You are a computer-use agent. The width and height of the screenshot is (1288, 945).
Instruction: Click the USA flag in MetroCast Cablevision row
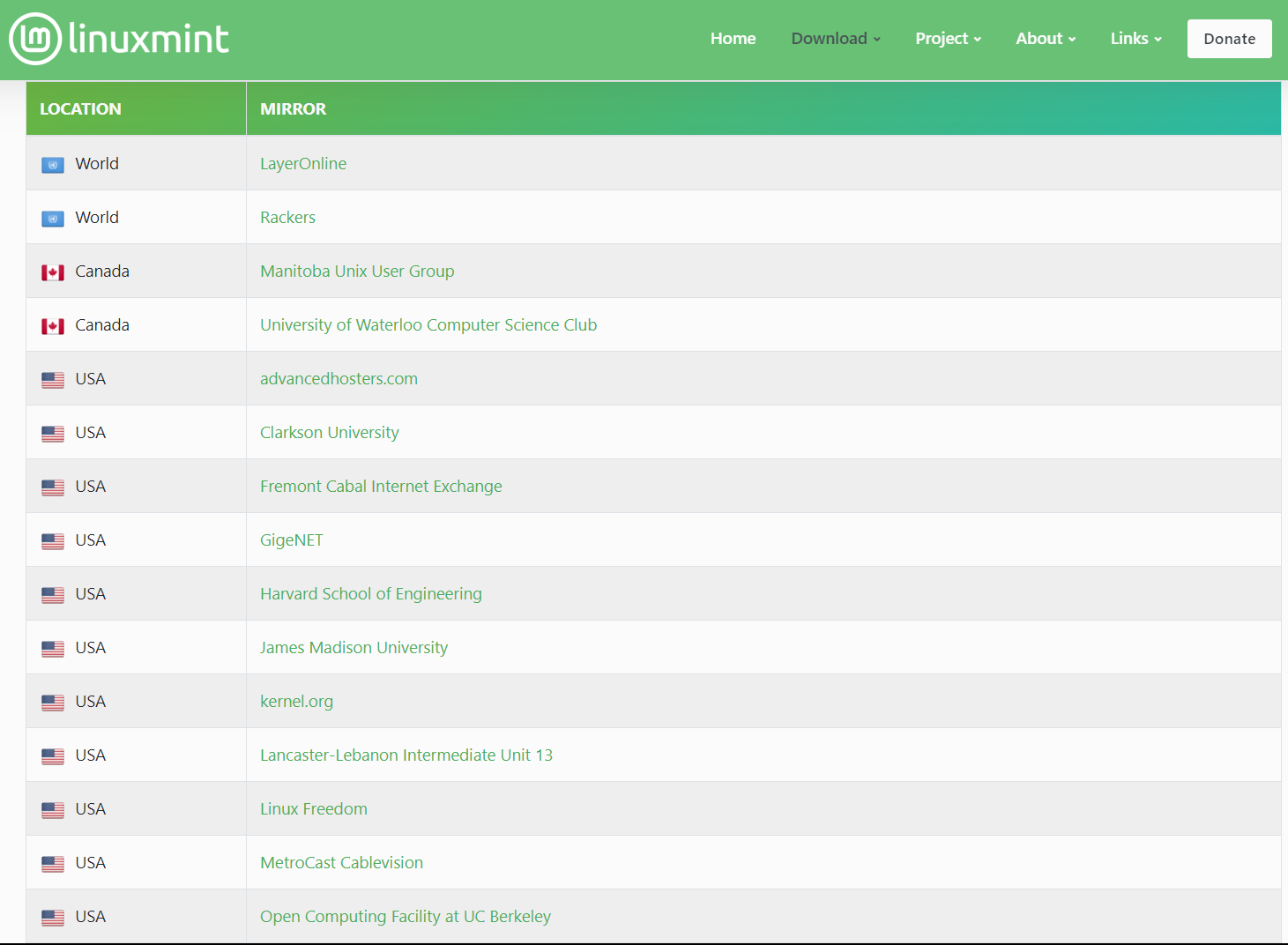(x=53, y=864)
